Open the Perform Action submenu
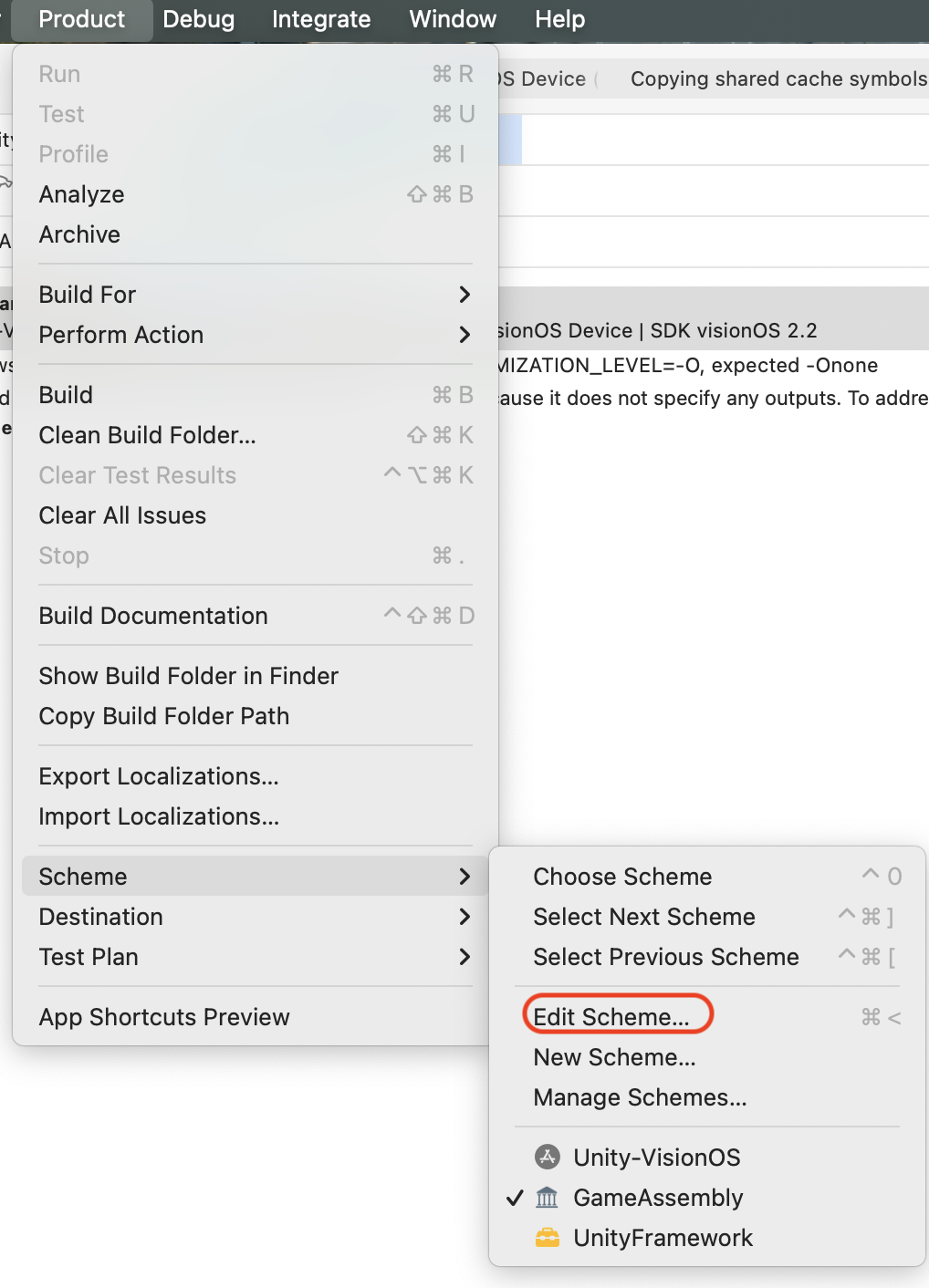Image resolution: width=929 pixels, height=1288 pixels. pos(120,335)
